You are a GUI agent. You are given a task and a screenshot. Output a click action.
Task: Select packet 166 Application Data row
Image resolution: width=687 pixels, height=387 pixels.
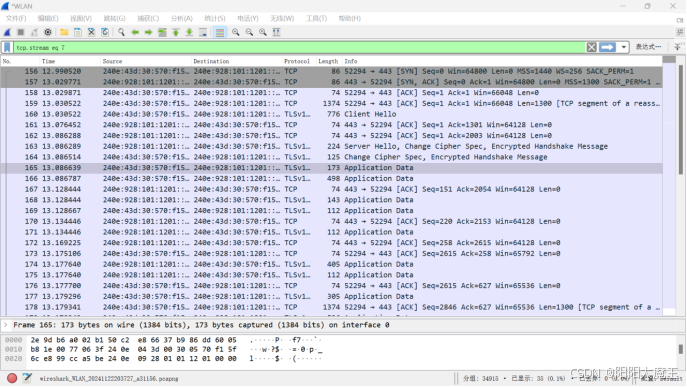pyautogui.click(x=332, y=178)
